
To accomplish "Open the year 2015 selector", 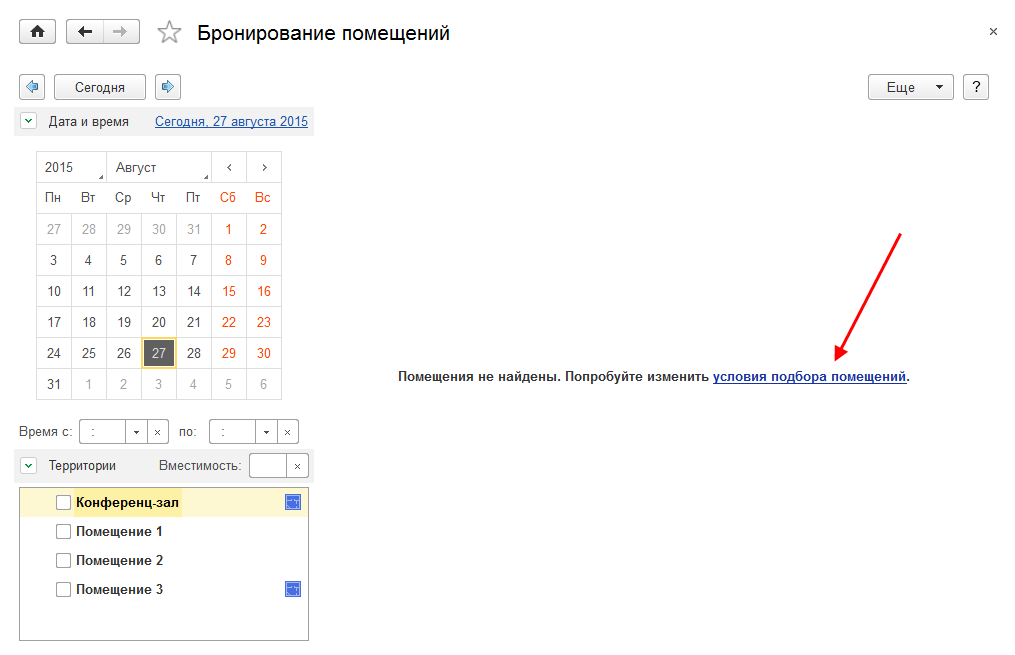I will click(x=71, y=167).
